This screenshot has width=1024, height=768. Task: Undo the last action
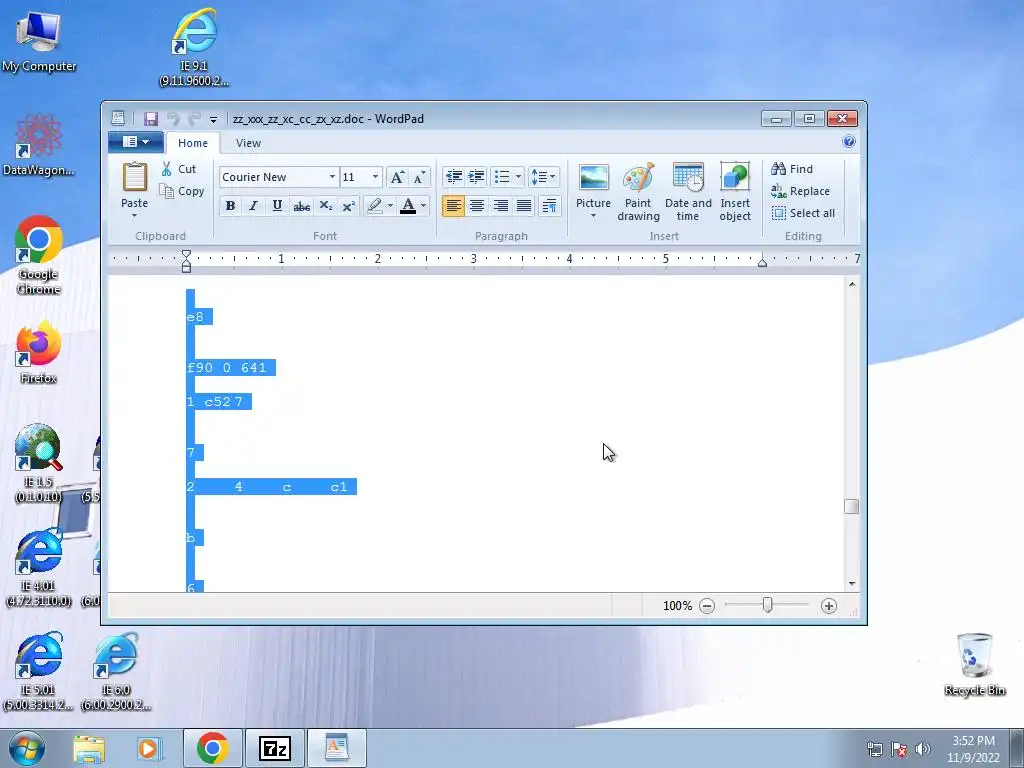(173, 119)
